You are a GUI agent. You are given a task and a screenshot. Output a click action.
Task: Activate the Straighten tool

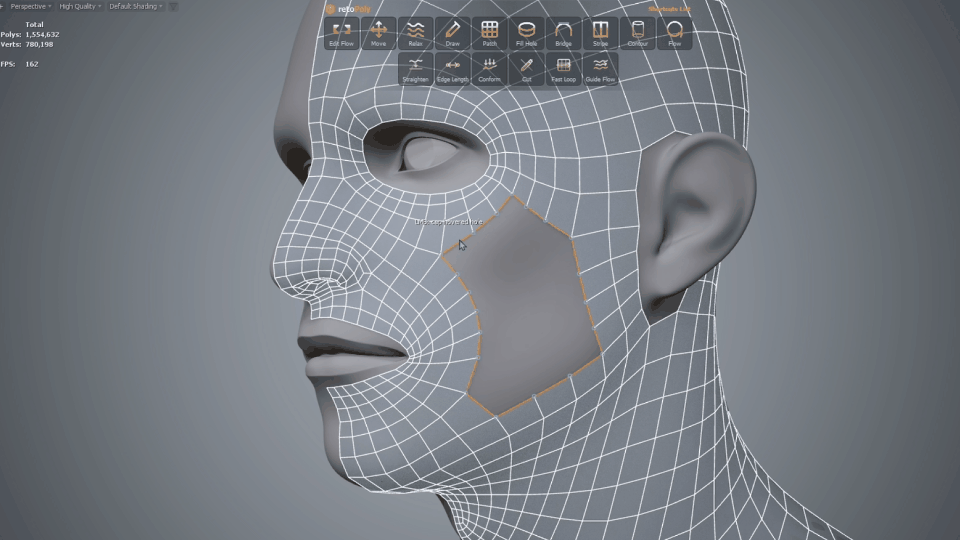coord(415,69)
